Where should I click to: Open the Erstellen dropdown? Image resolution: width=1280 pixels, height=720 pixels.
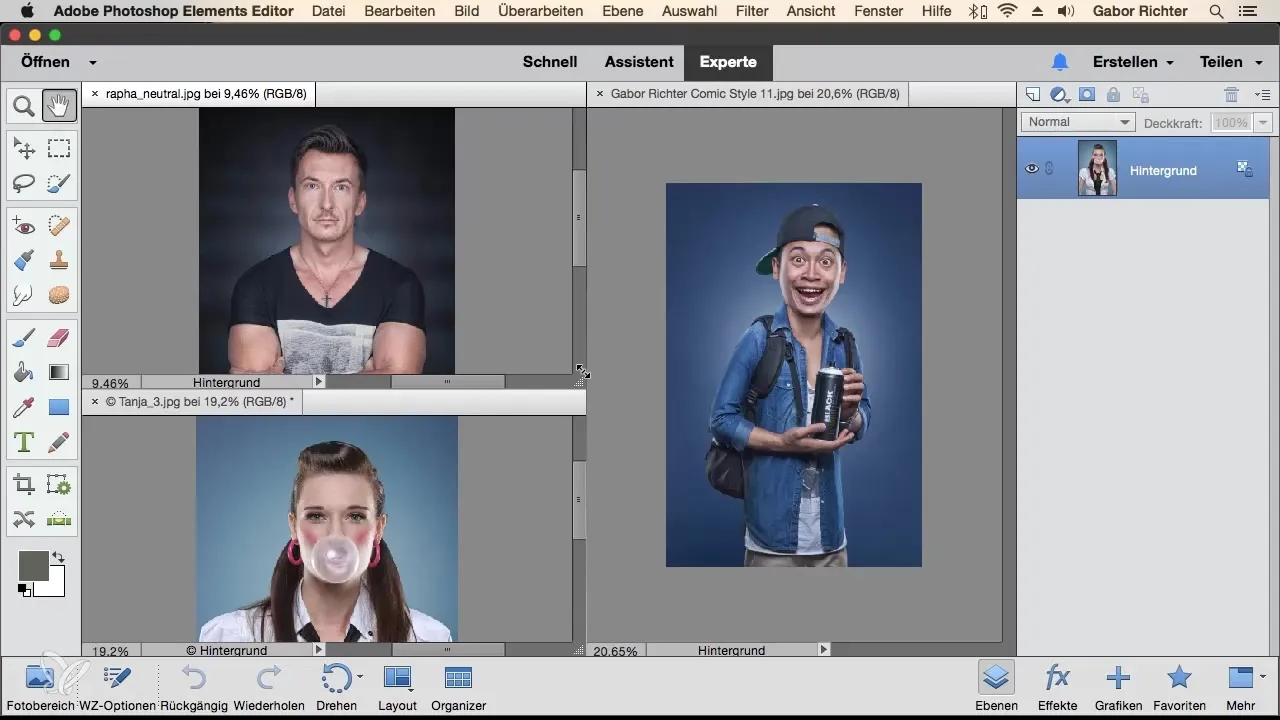[1133, 62]
